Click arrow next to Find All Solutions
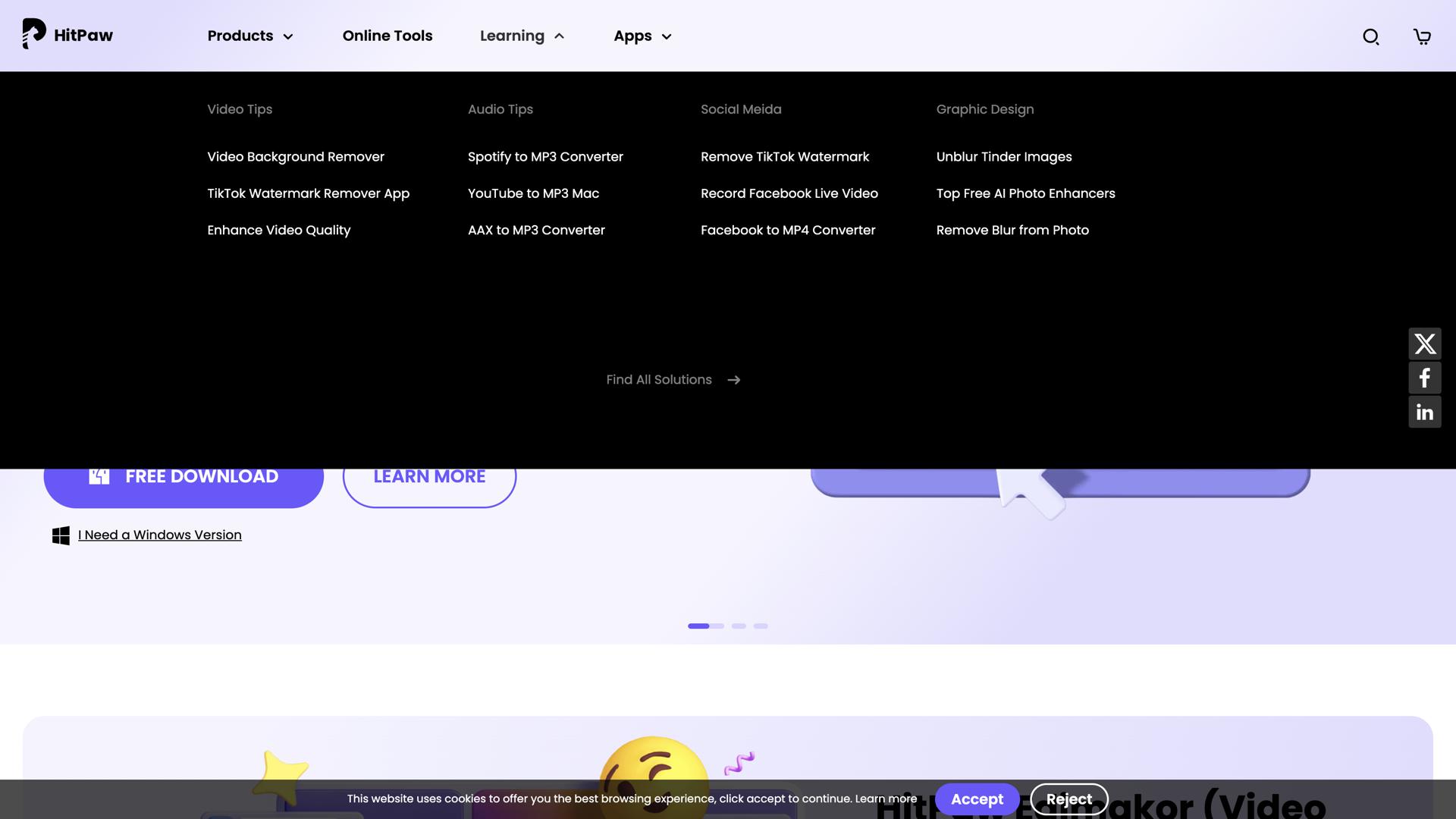1456x819 pixels. pos(733,380)
